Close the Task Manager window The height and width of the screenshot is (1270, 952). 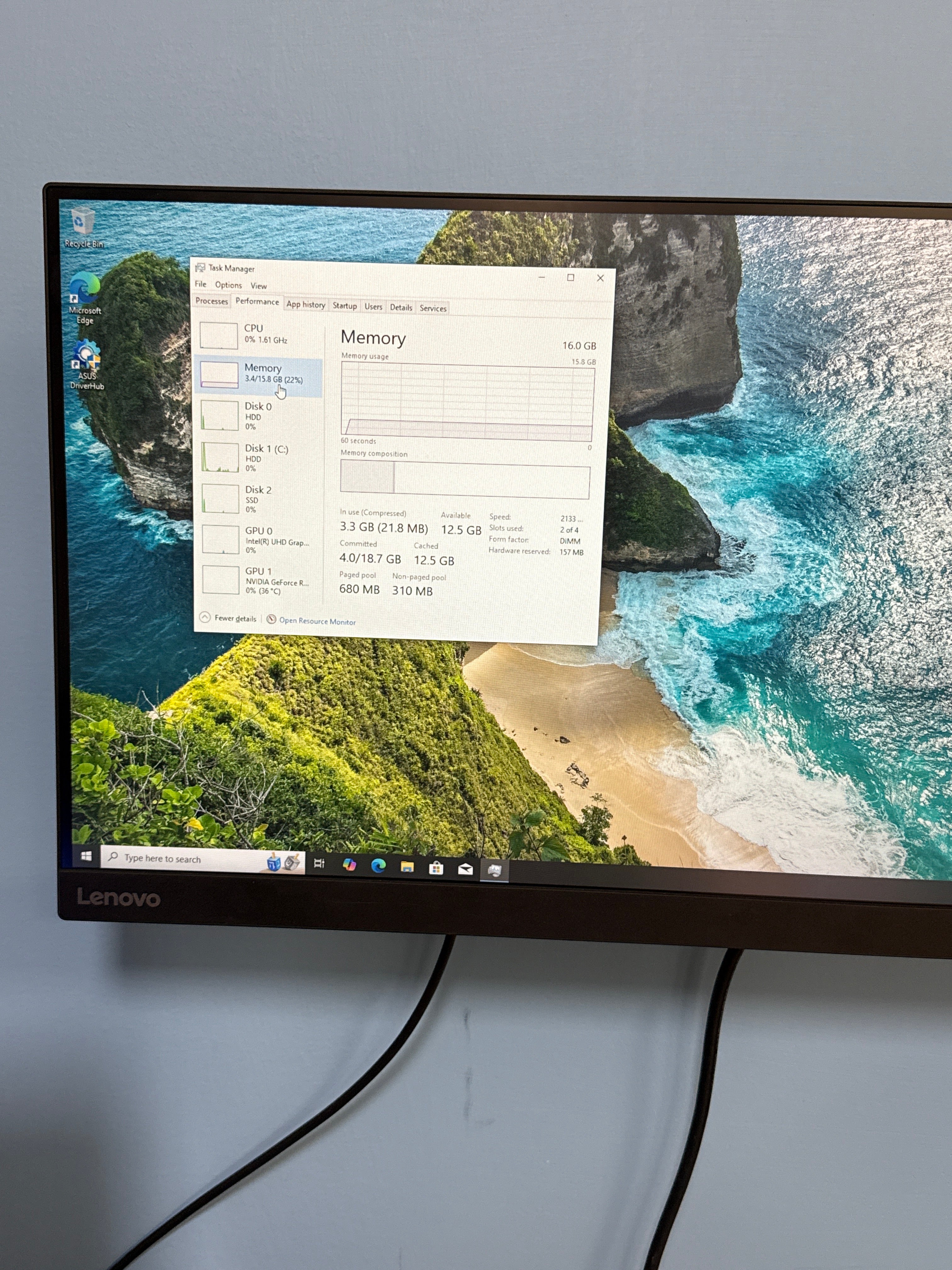[600, 278]
